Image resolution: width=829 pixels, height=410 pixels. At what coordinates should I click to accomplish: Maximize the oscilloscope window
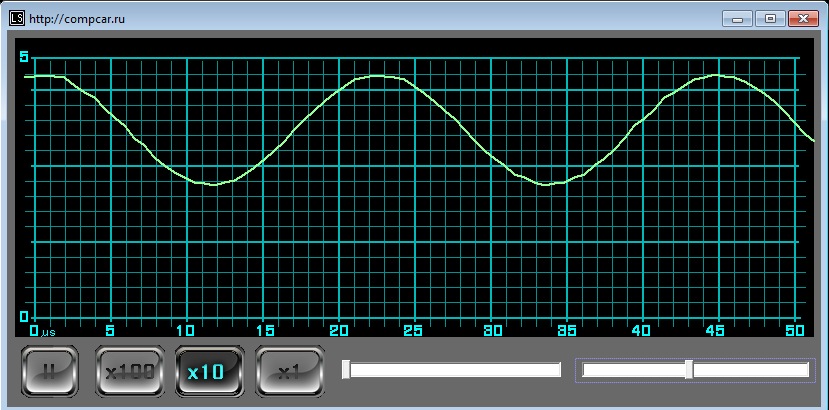pyautogui.click(x=769, y=18)
